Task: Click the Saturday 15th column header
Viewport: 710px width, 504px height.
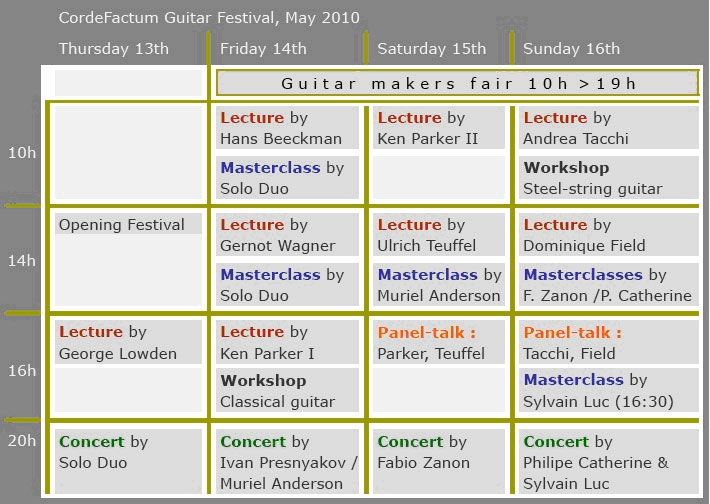Action: [432, 49]
